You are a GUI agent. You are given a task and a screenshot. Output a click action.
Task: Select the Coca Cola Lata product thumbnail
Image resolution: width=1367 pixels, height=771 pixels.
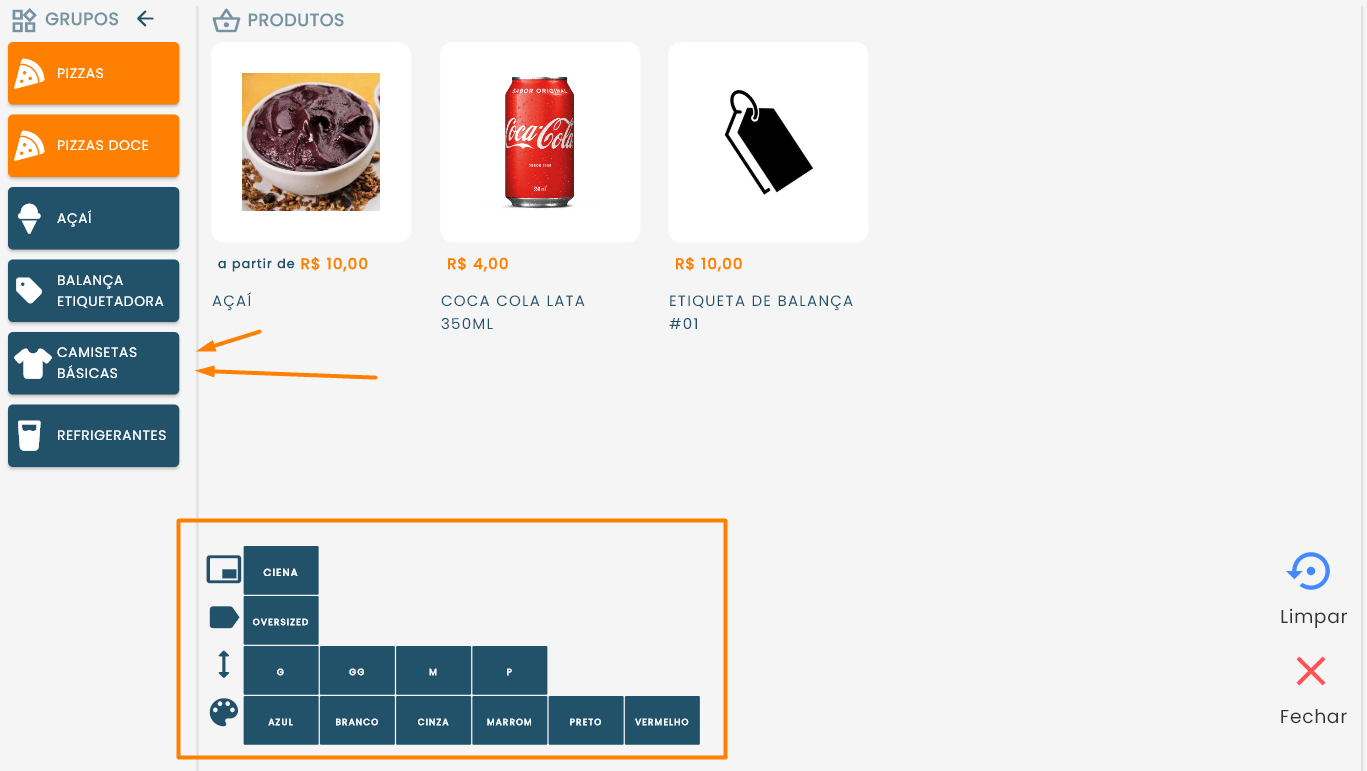[x=540, y=142]
